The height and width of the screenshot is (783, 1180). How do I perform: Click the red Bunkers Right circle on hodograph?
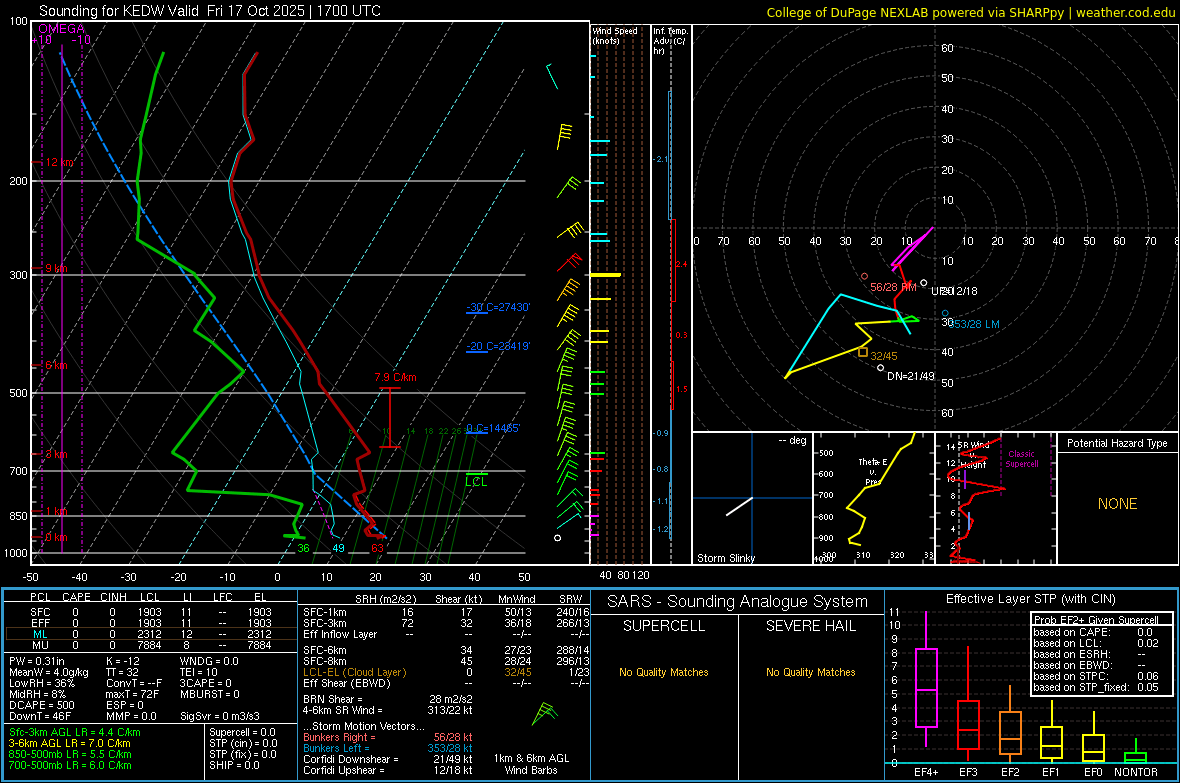point(864,276)
